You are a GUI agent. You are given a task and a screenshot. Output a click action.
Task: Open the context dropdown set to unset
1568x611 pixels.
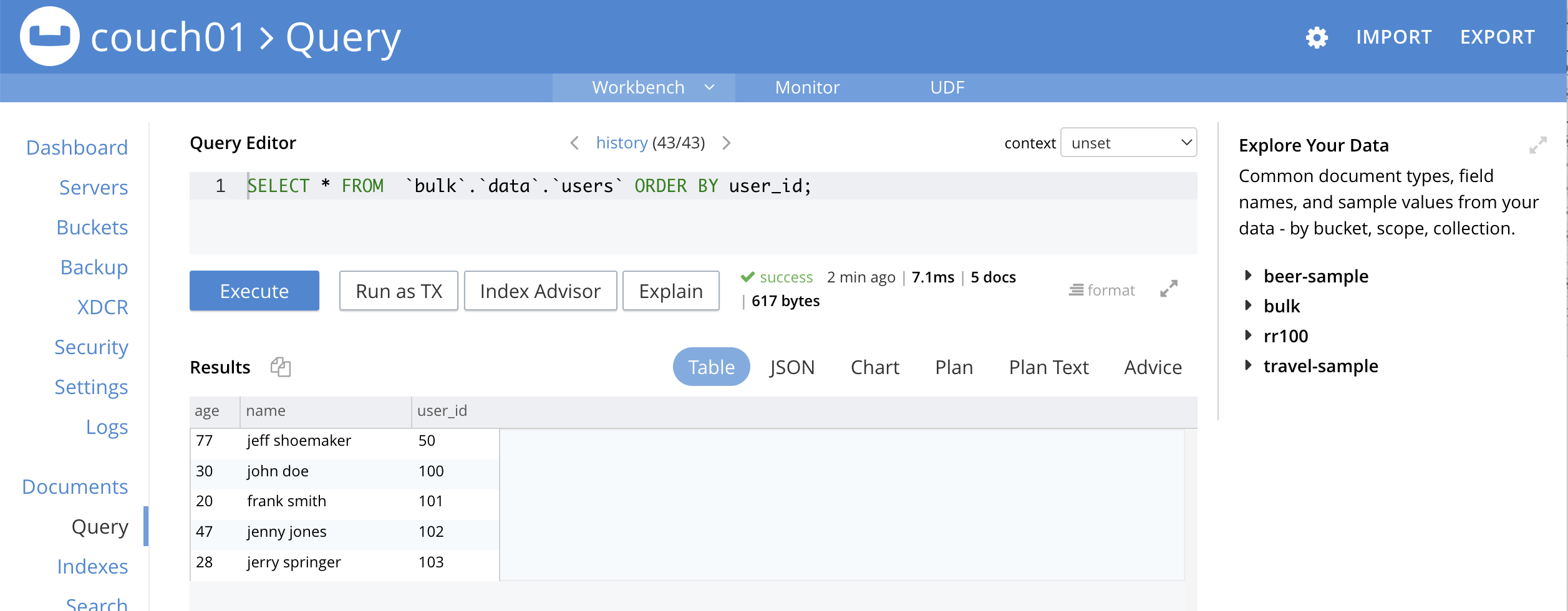point(1128,143)
